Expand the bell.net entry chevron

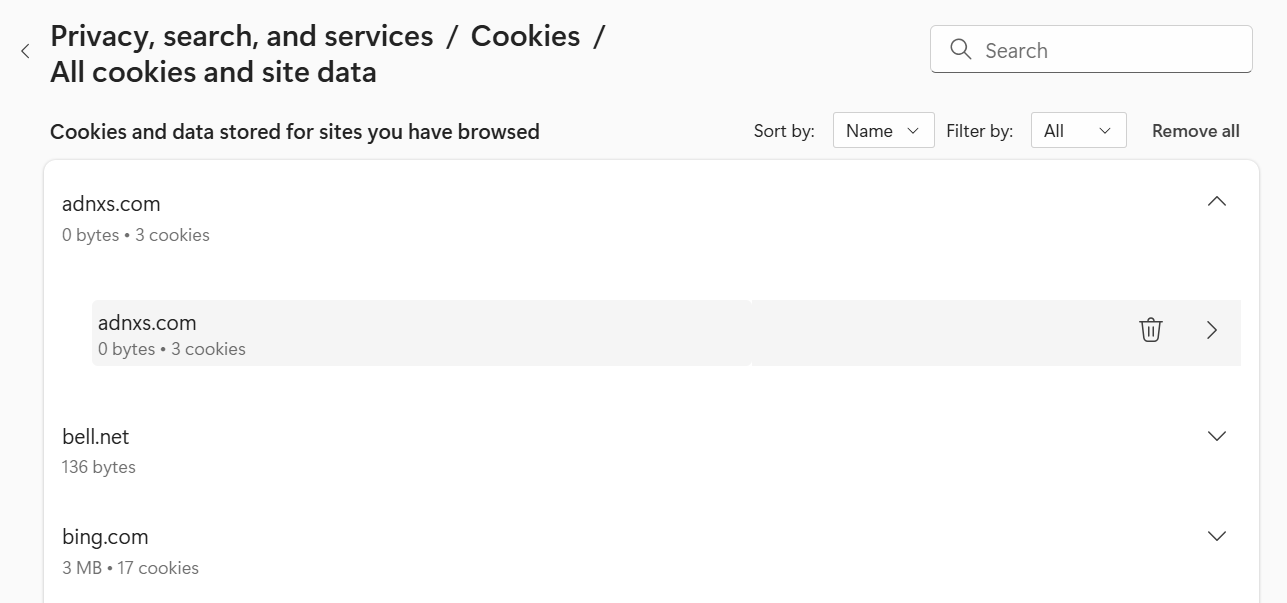1217,436
